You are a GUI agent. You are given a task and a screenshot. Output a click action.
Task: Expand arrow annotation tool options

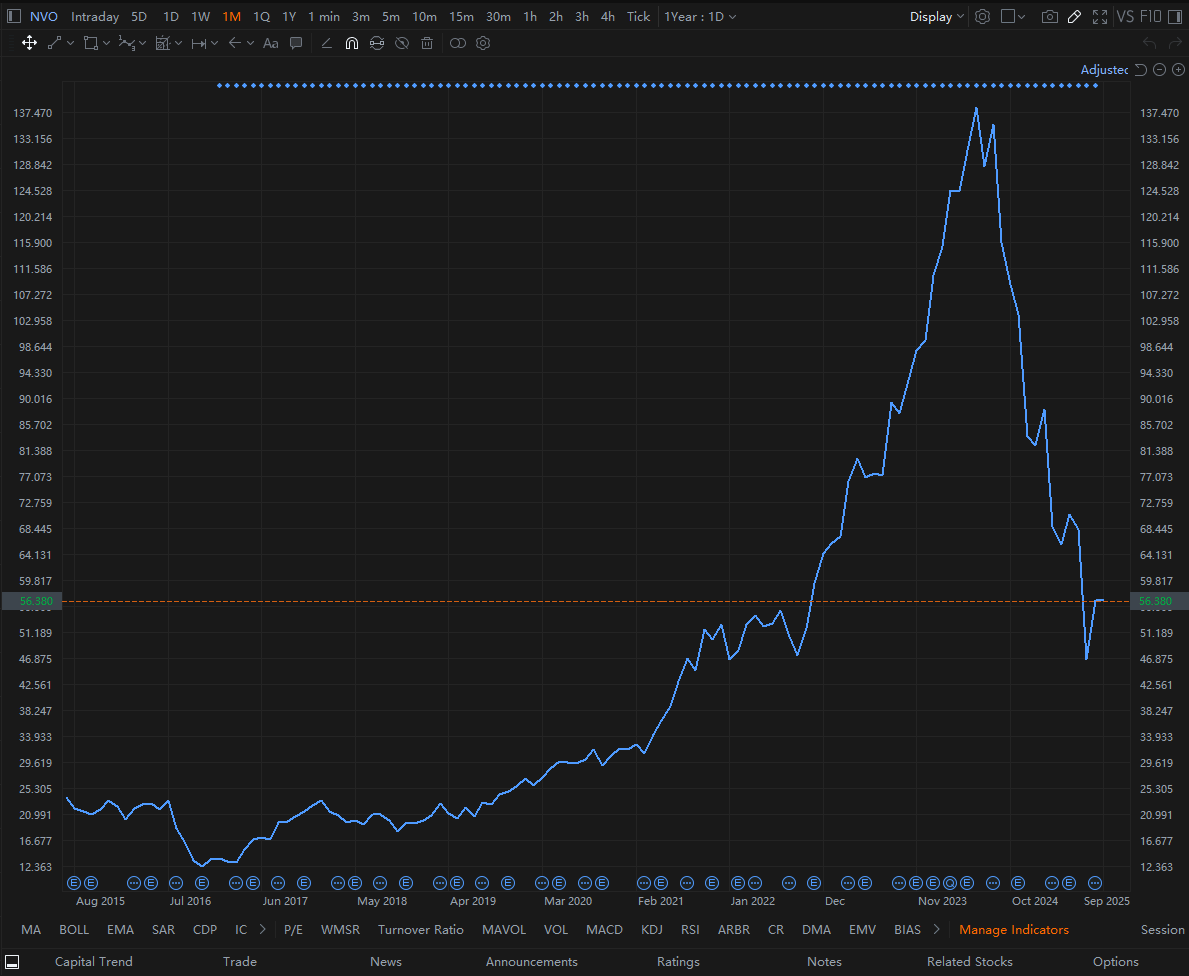tap(251, 43)
